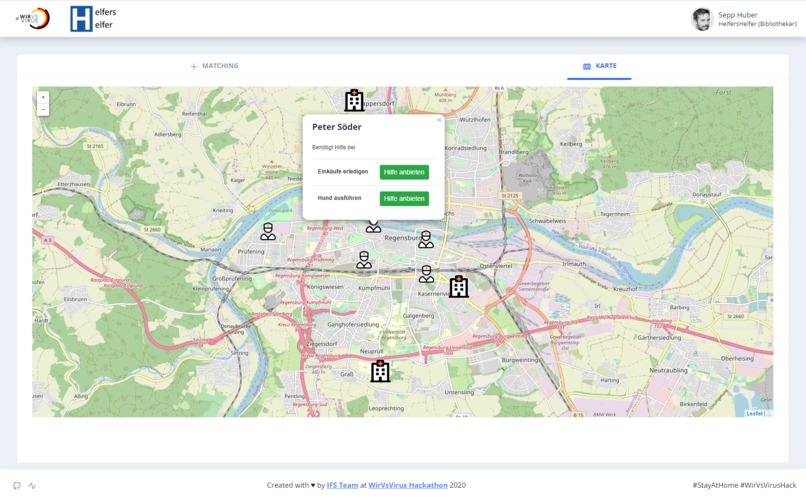Open the helper marker near Prüfening
Image resolution: width=806 pixels, height=500 pixels.
click(x=268, y=232)
